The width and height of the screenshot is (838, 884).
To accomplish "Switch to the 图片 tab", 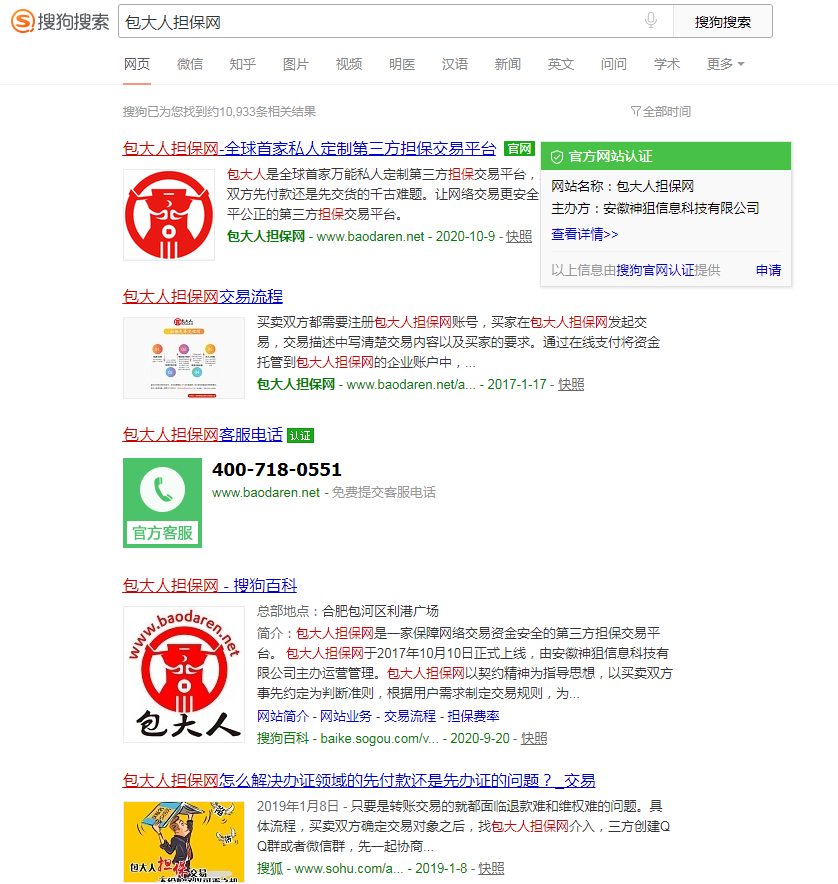I will [296, 64].
